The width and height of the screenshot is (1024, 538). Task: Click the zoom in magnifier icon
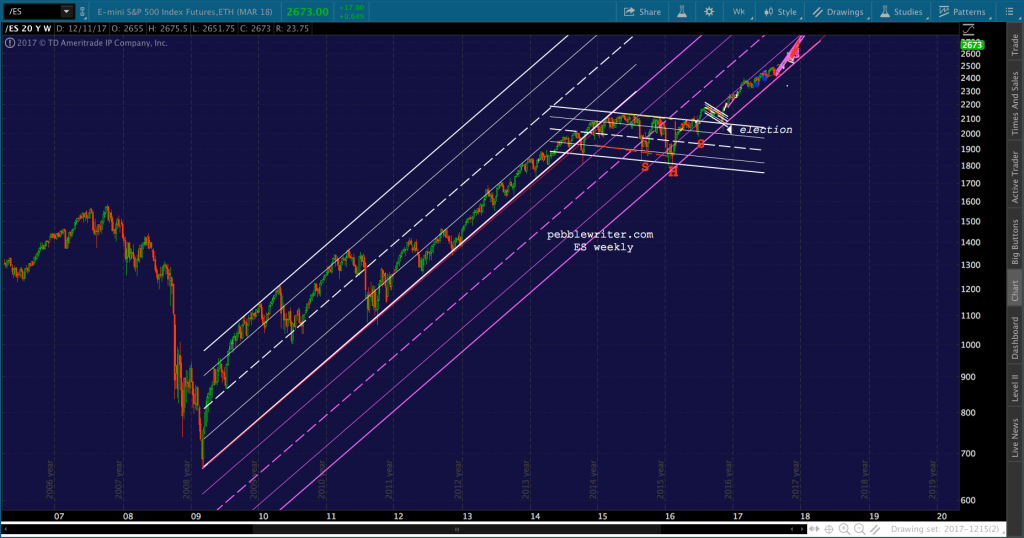pos(844,529)
